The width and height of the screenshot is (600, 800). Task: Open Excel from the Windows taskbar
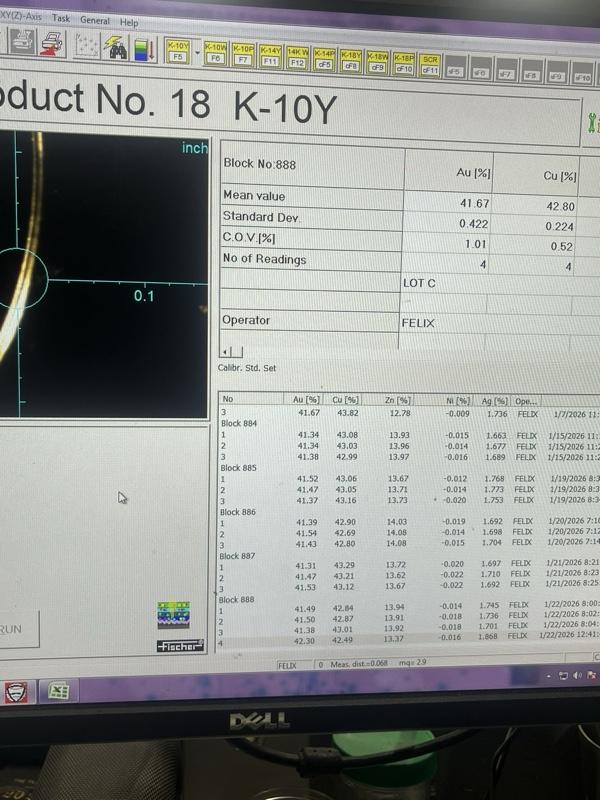tap(57, 691)
